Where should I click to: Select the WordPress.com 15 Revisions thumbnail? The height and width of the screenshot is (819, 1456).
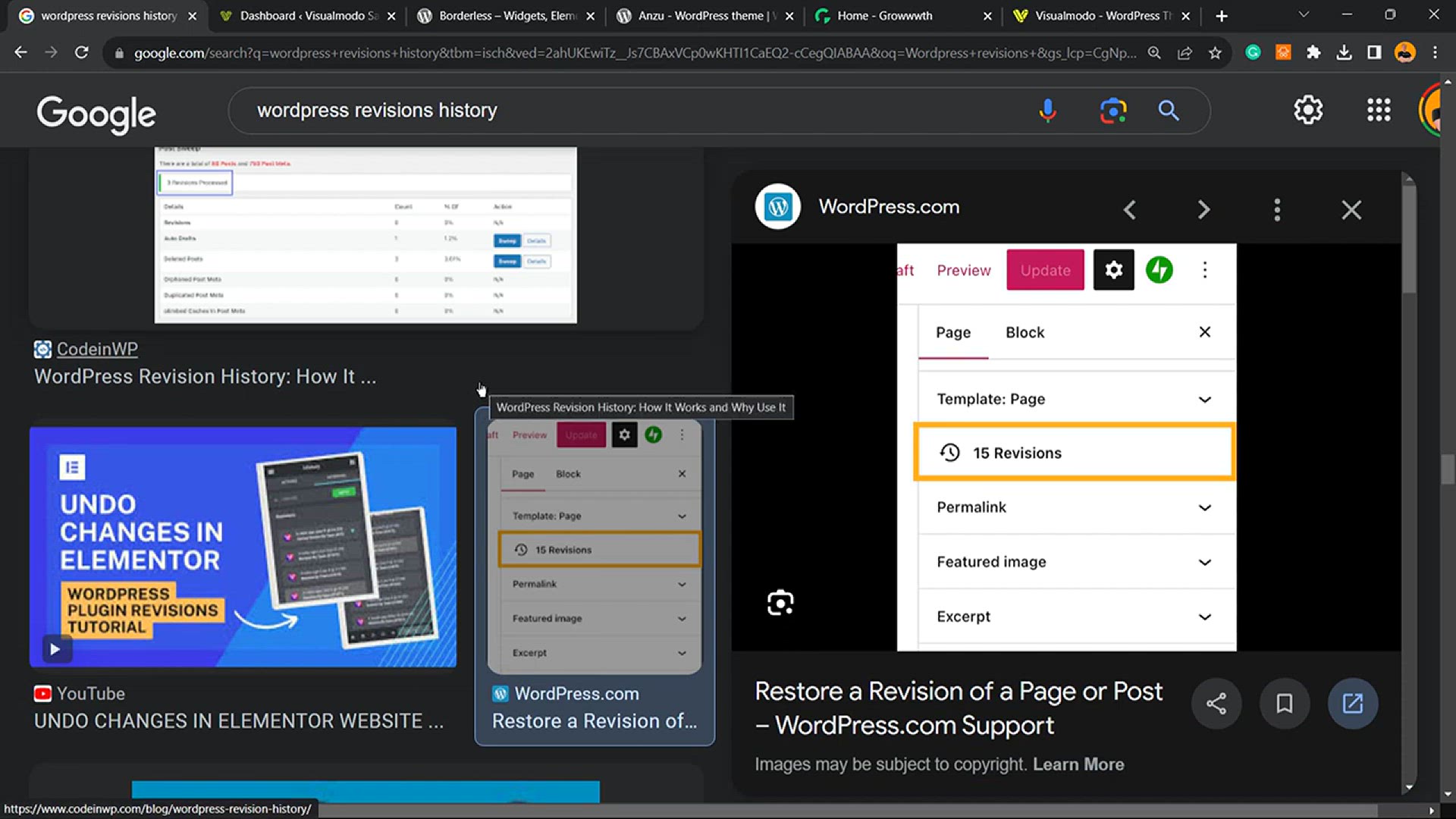[595, 548]
